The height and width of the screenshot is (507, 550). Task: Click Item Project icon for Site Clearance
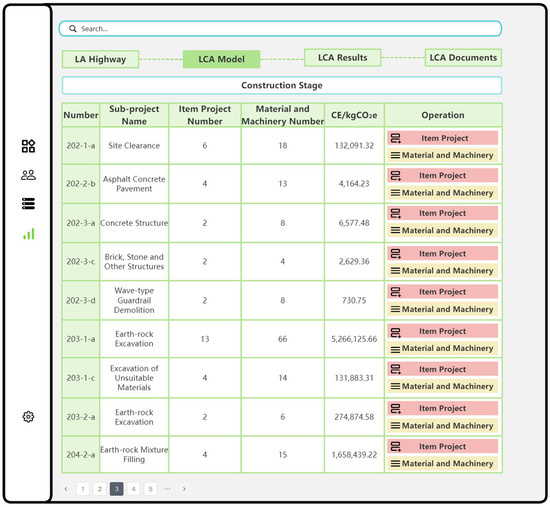tap(396, 138)
